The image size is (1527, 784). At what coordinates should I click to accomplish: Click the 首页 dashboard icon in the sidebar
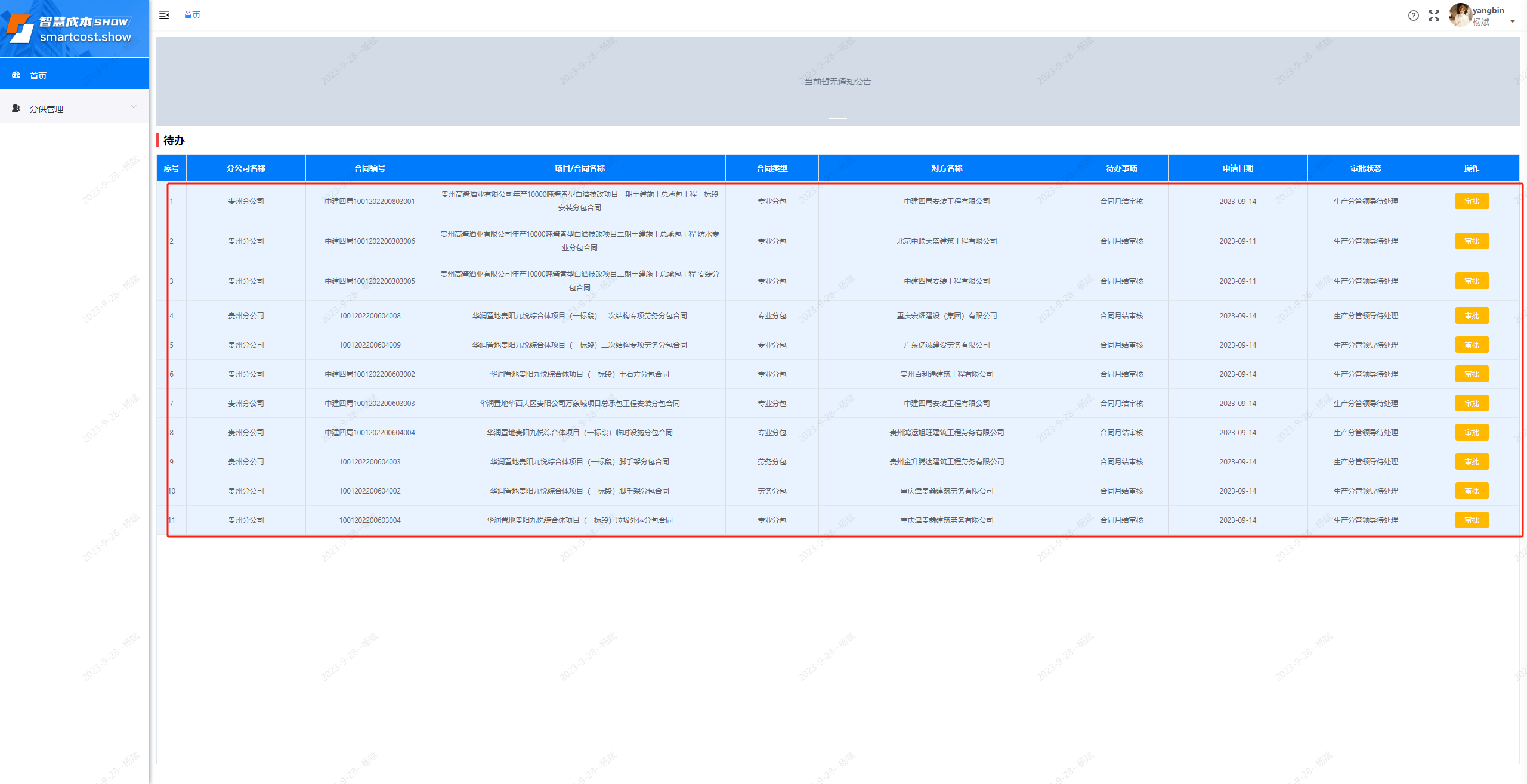16,75
